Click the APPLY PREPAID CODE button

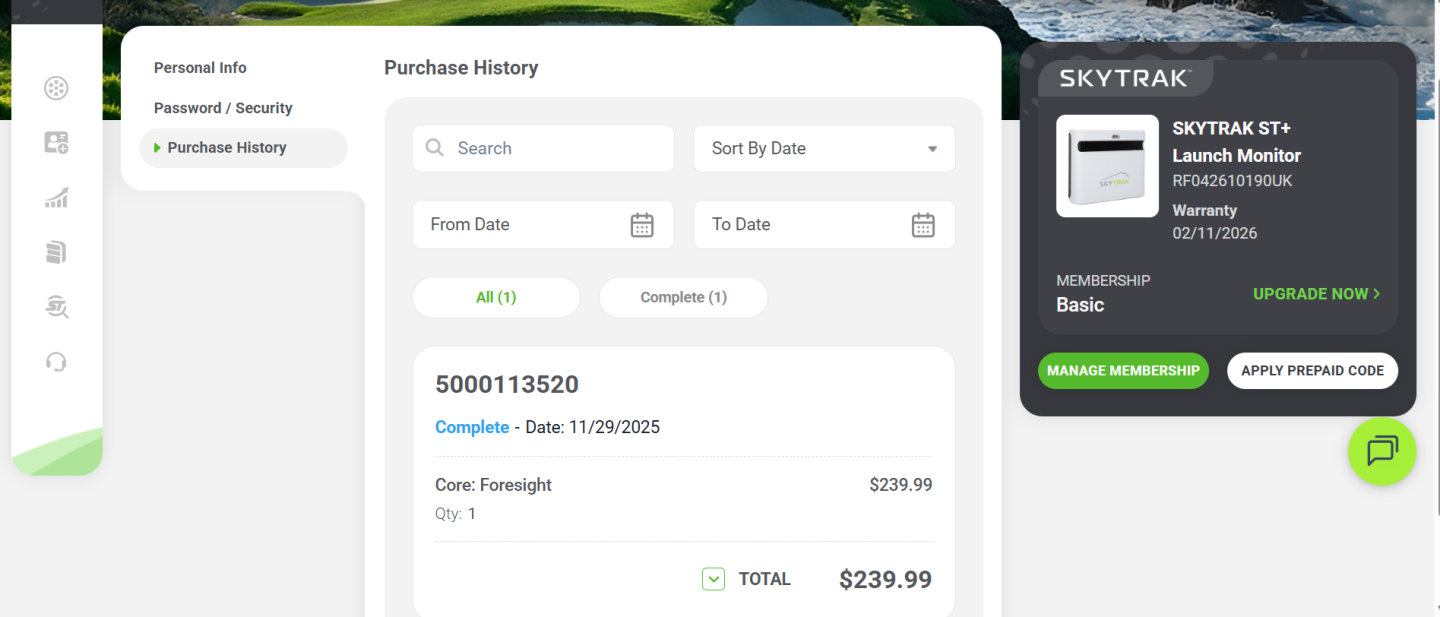1312,371
